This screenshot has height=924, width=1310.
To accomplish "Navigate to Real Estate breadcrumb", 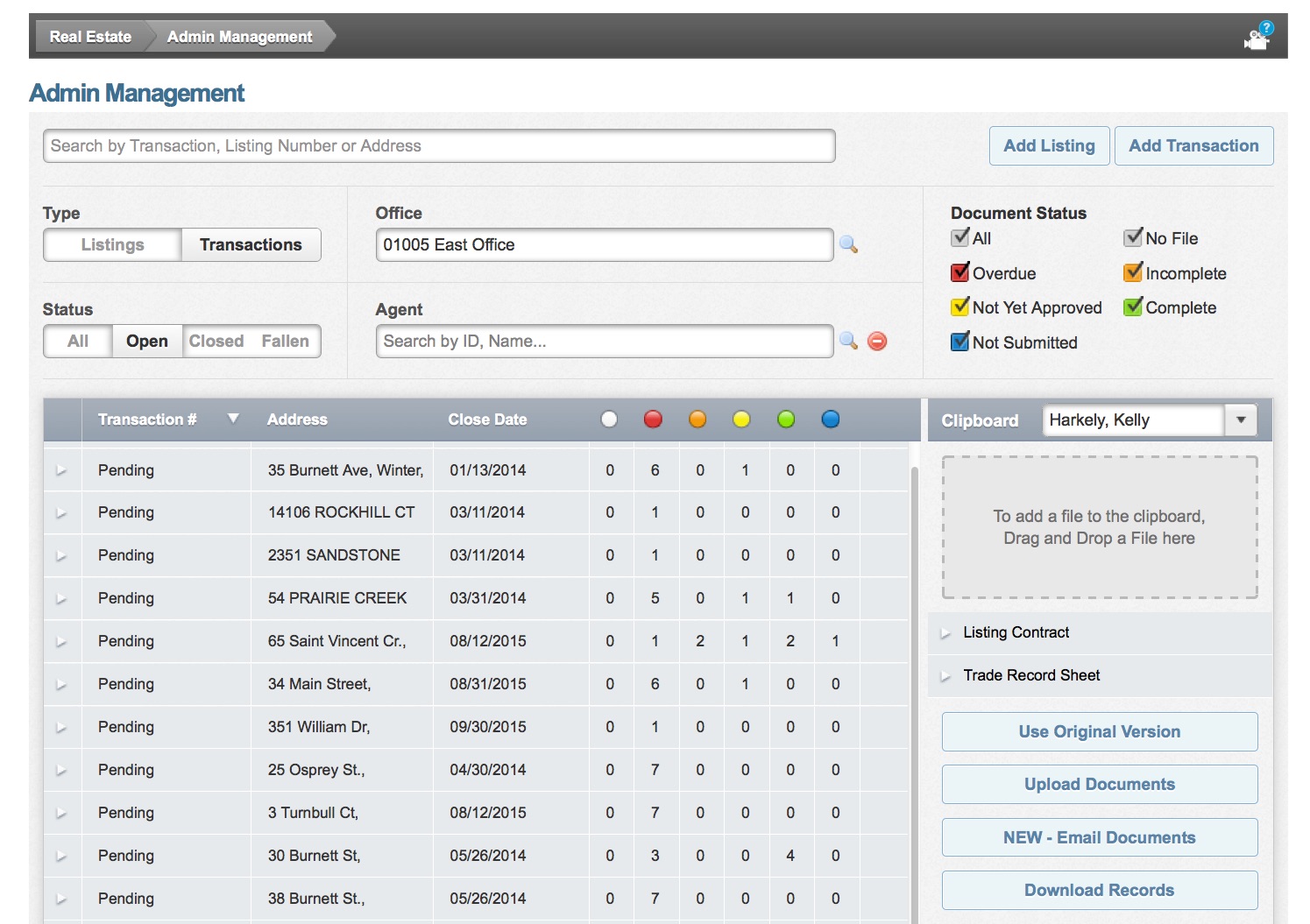I will click(x=89, y=37).
